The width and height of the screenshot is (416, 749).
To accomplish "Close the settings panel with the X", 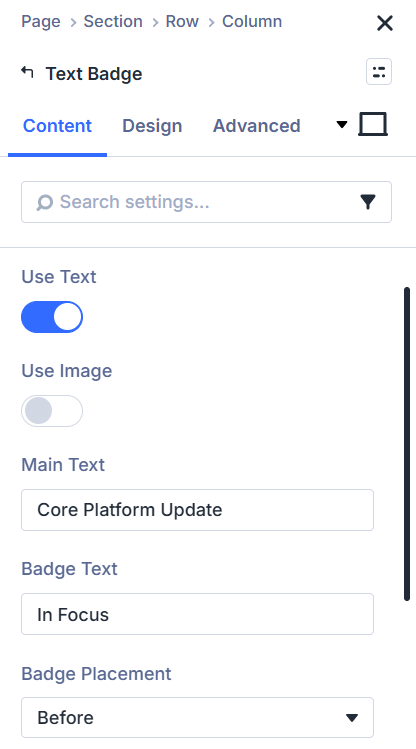I will (384, 23).
